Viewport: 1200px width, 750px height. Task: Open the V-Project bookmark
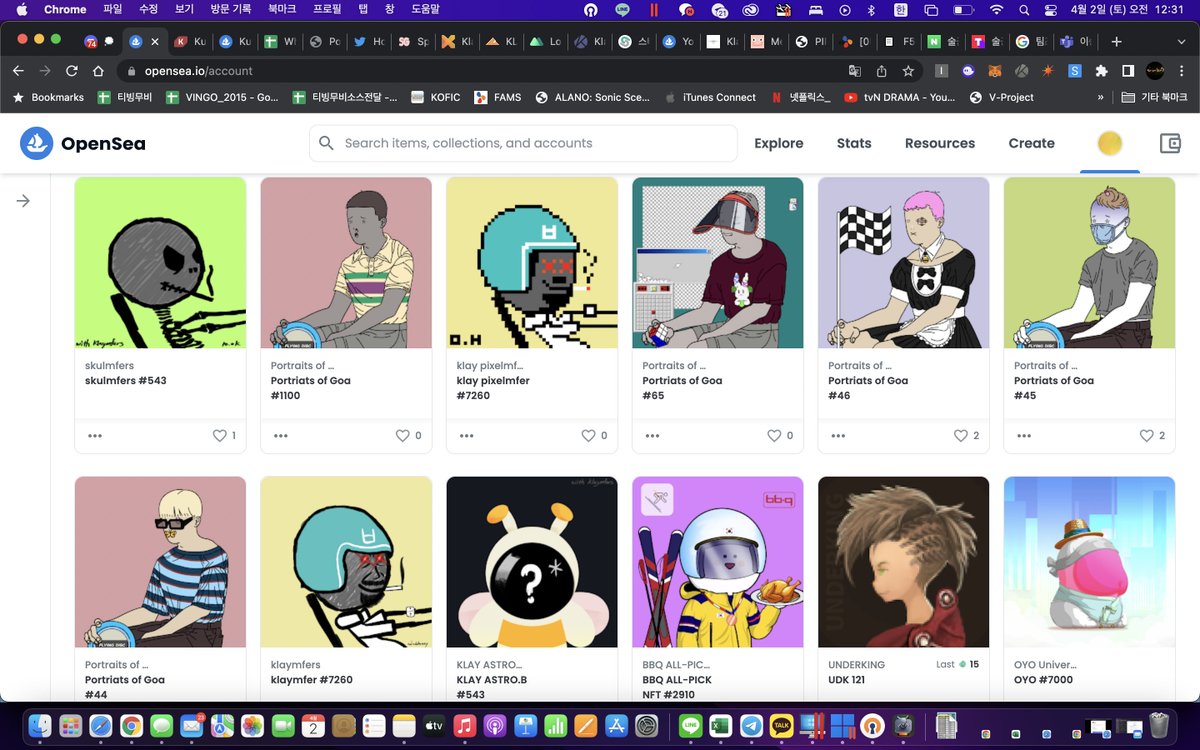click(1002, 97)
